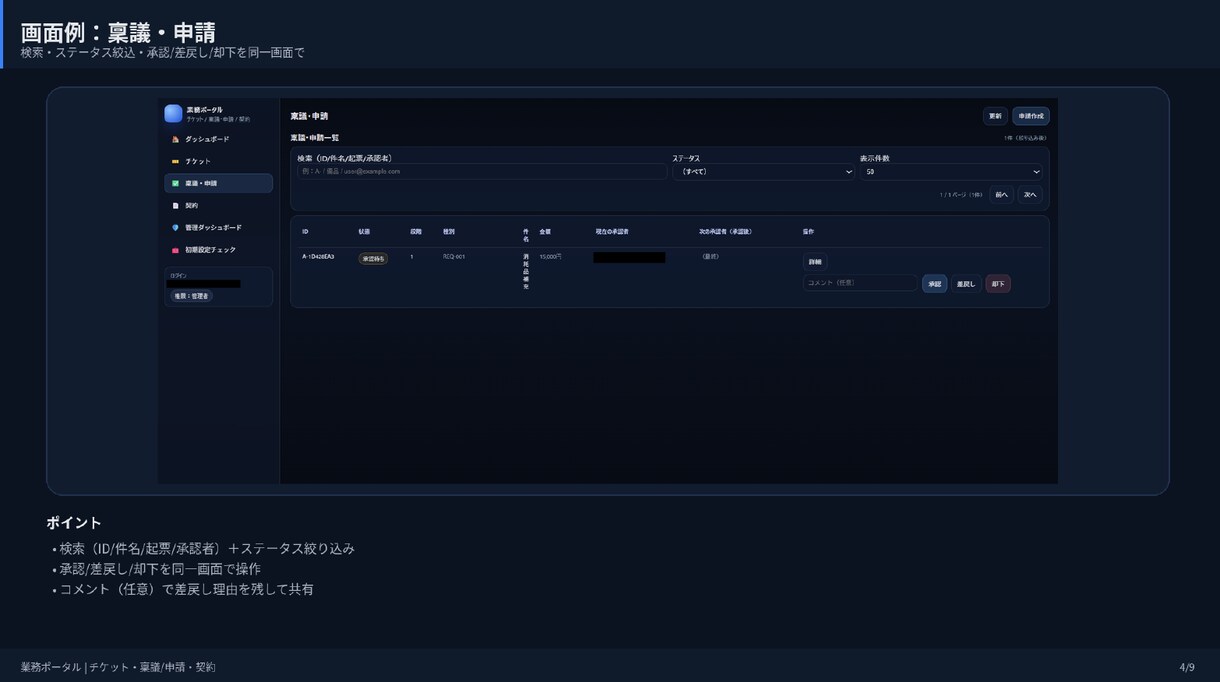Click the footer text 業務ポータル | チケット・稟議/申請・契約
Image resolution: width=1220 pixels, height=682 pixels.
[118, 667]
